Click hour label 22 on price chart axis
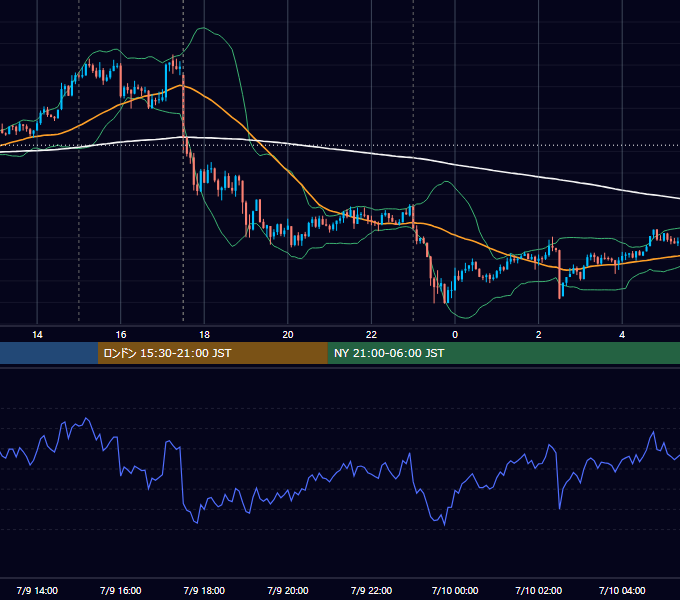Screen dimensions: 680x600 coord(371,335)
